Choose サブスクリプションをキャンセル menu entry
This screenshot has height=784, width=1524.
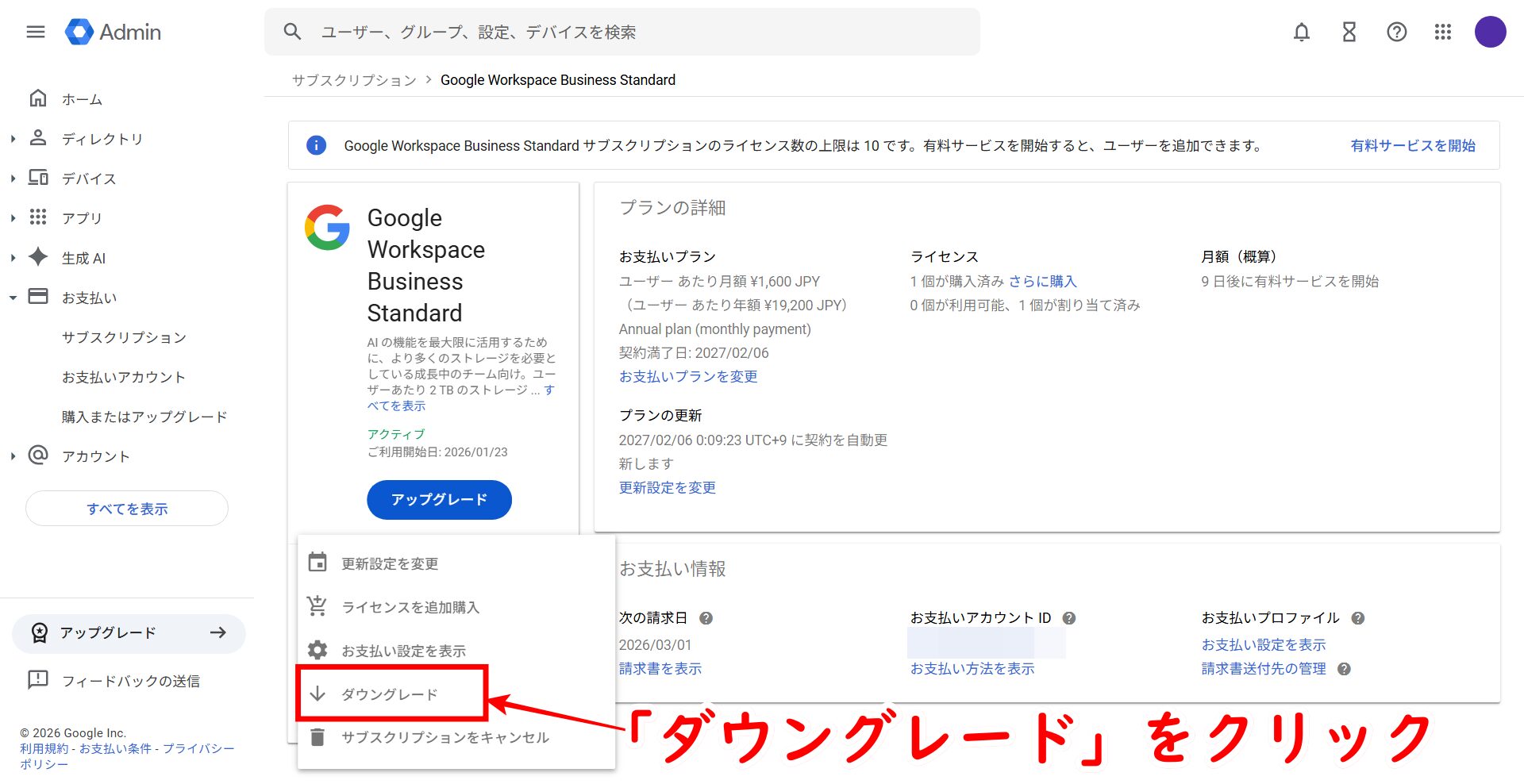[x=444, y=737]
